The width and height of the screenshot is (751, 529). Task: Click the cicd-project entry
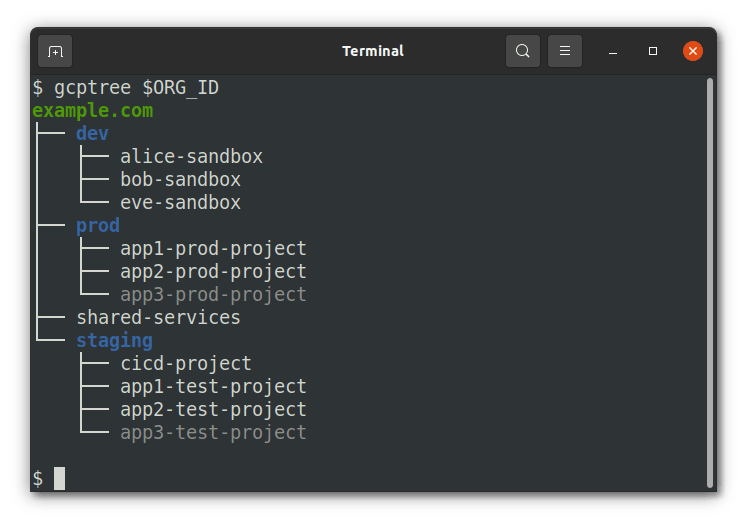click(x=185, y=364)
